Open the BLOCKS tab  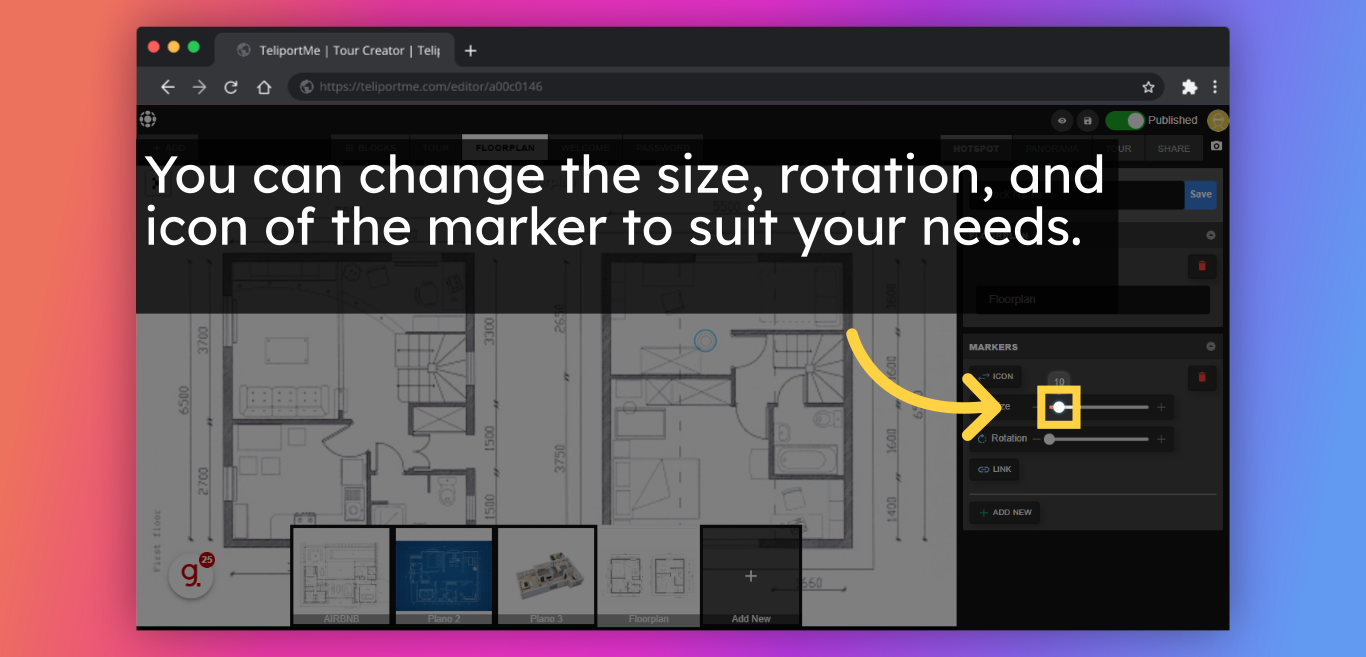coord(369,149)
